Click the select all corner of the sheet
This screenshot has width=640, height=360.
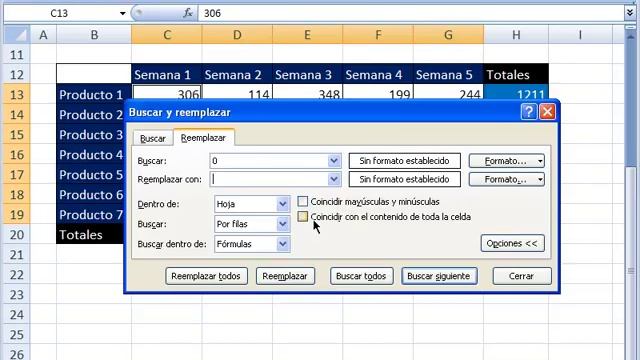pyautogui.click(x=16, y=35)
